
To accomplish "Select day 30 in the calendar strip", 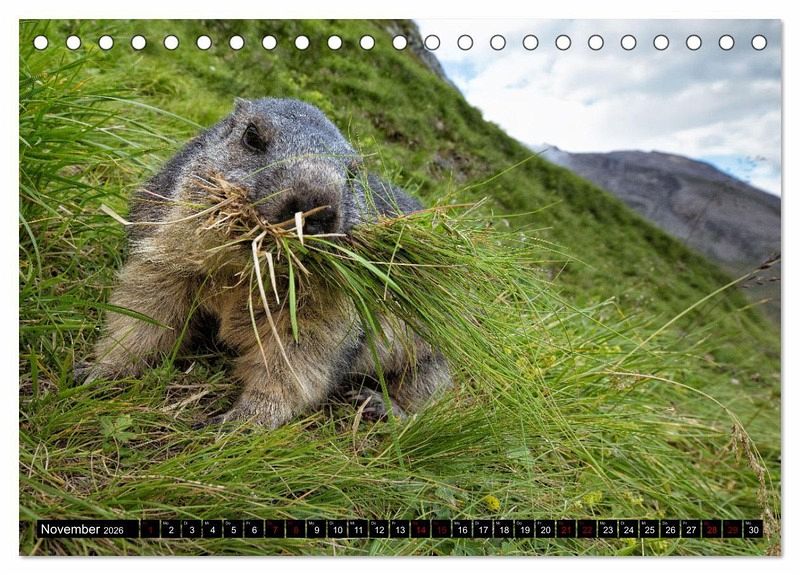I will coord(754,530).
